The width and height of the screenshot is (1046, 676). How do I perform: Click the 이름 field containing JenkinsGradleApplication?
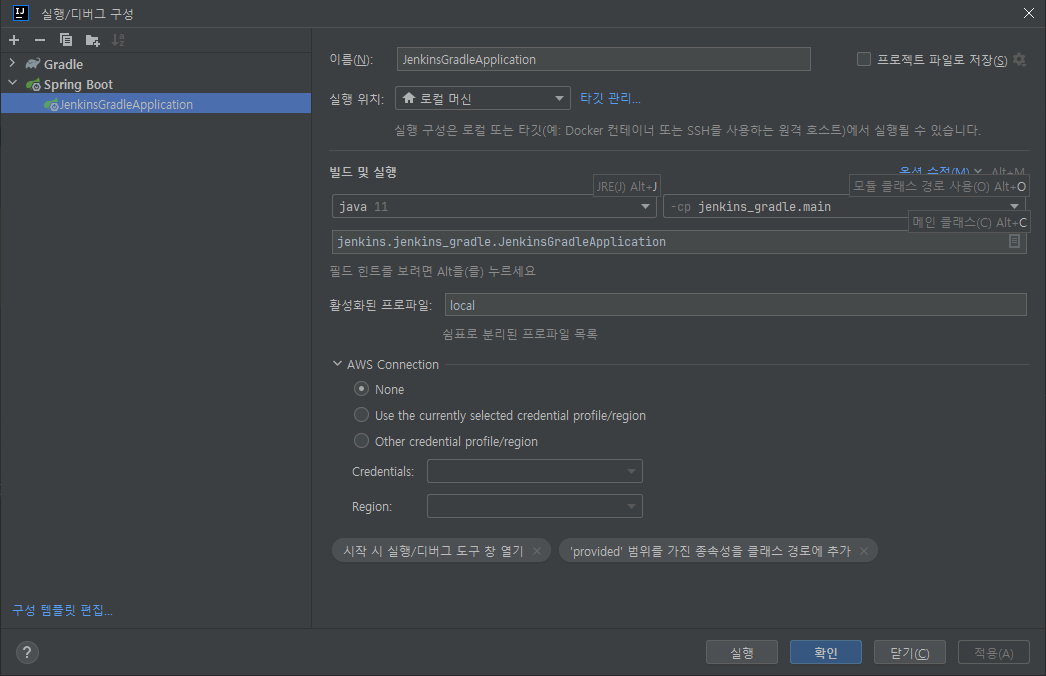[x=604, y=59]
